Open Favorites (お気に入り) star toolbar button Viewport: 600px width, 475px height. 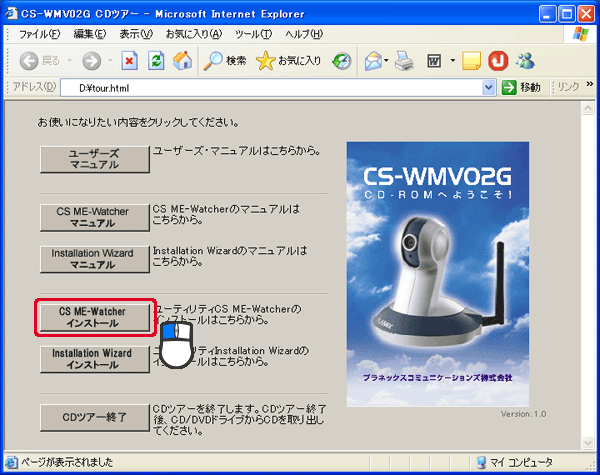coord(289,61)
